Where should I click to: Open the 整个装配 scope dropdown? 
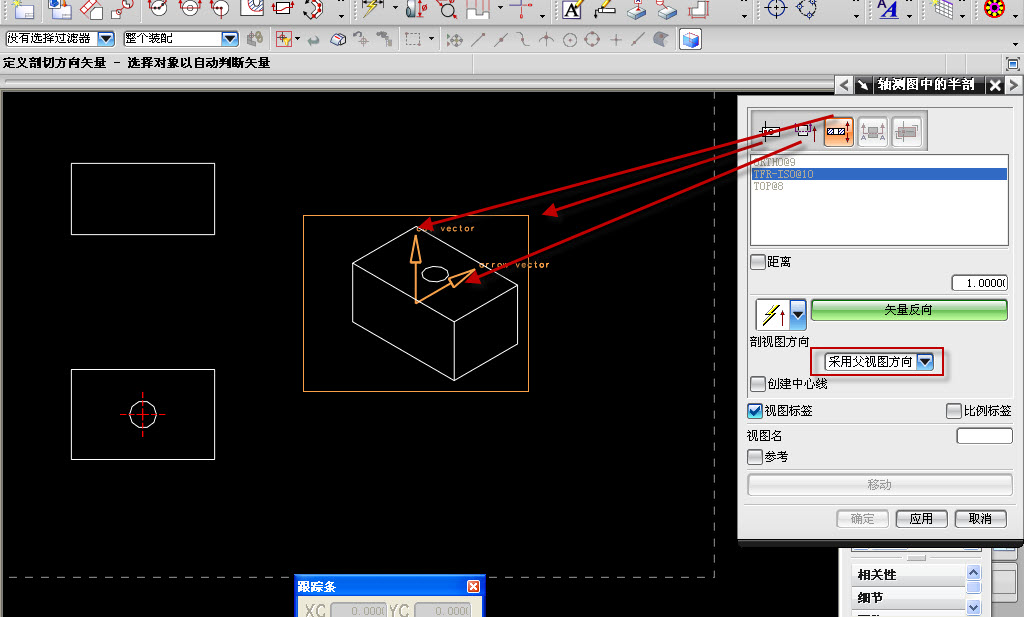point(230,39)
